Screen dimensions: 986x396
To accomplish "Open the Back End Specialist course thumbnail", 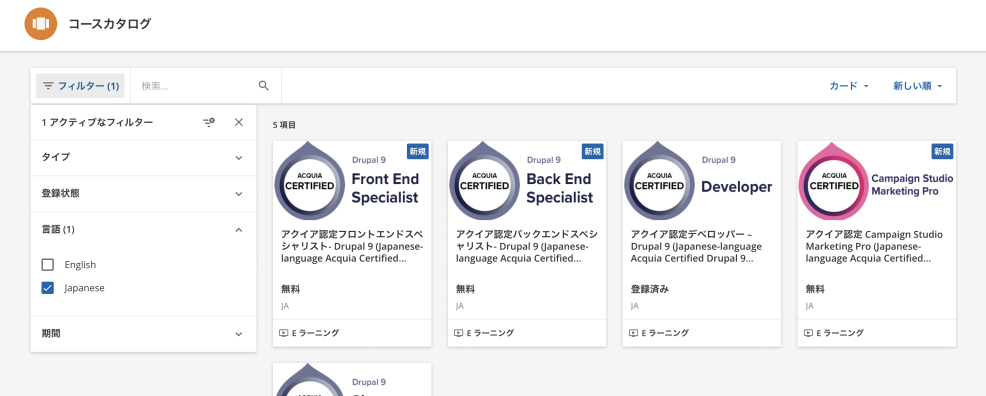I will point(527,181).
